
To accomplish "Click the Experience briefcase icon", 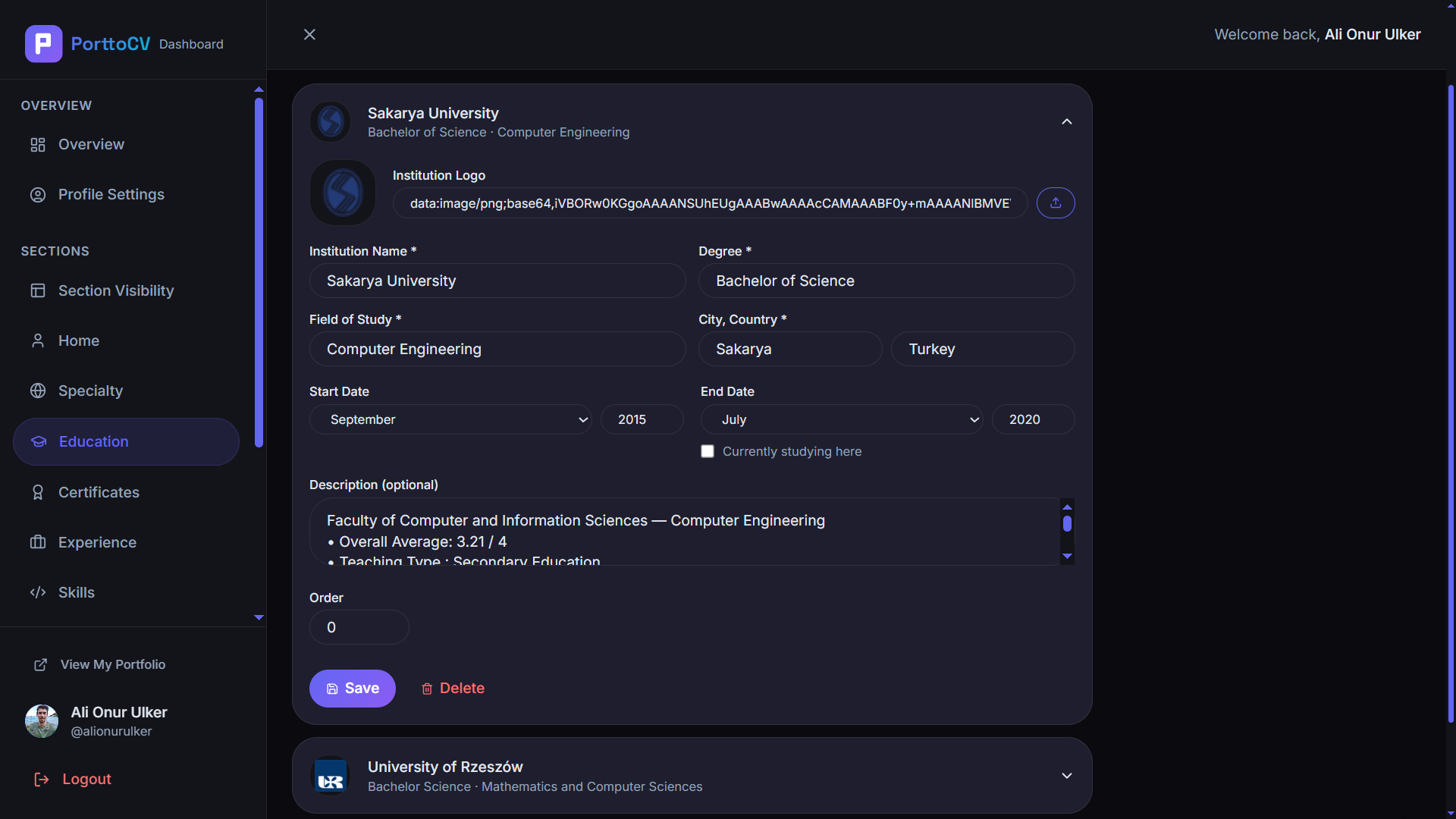I will pyautogui.click(x=38, y=542).
